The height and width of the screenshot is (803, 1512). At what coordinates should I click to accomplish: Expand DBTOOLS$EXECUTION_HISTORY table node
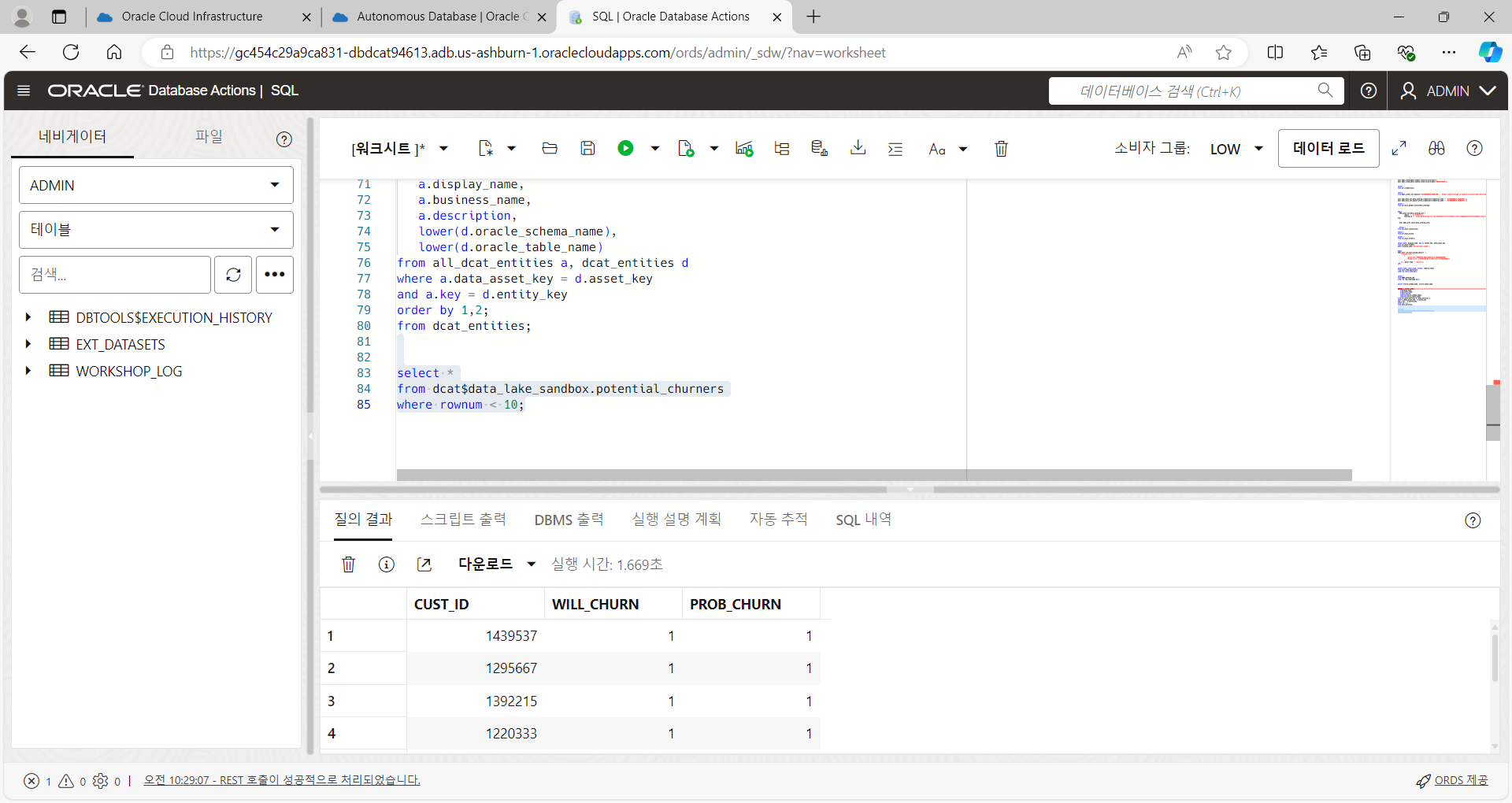tap(28, 317)
